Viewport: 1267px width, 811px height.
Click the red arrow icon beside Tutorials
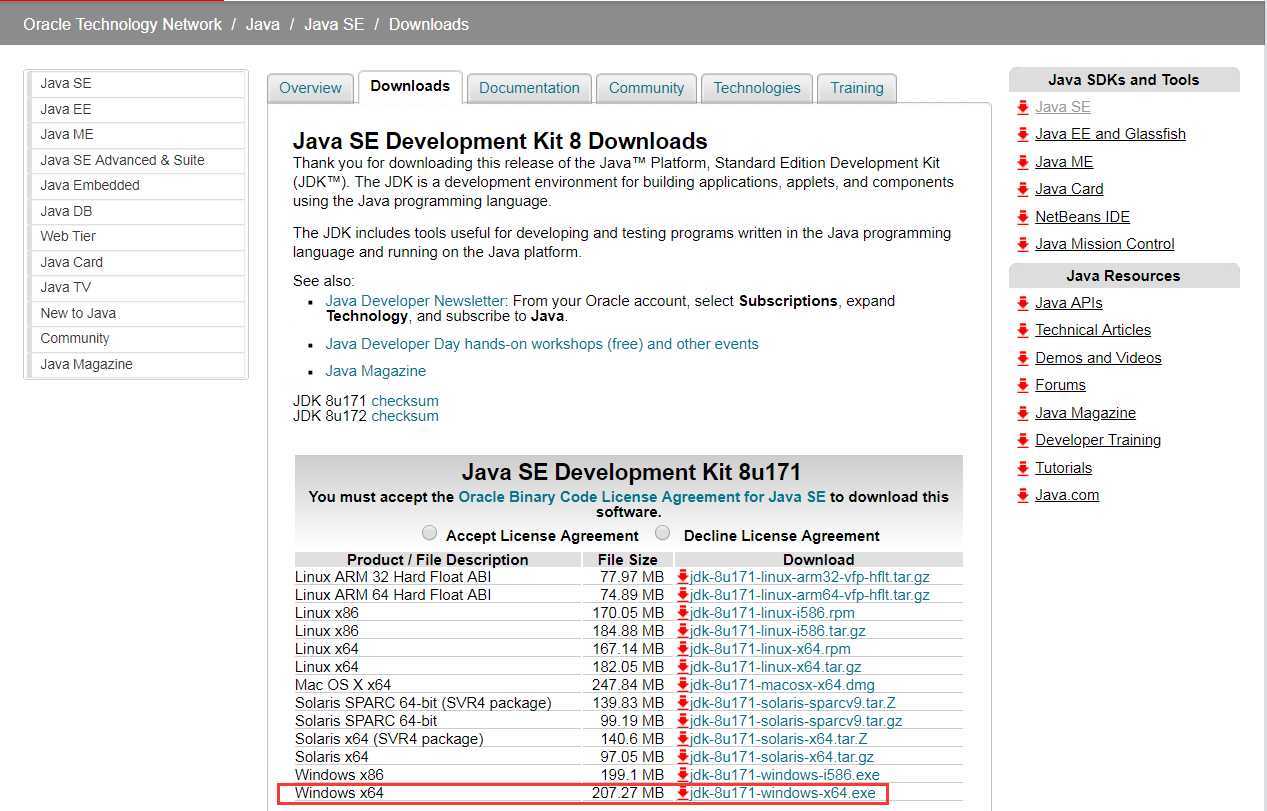click(1022, 468)
